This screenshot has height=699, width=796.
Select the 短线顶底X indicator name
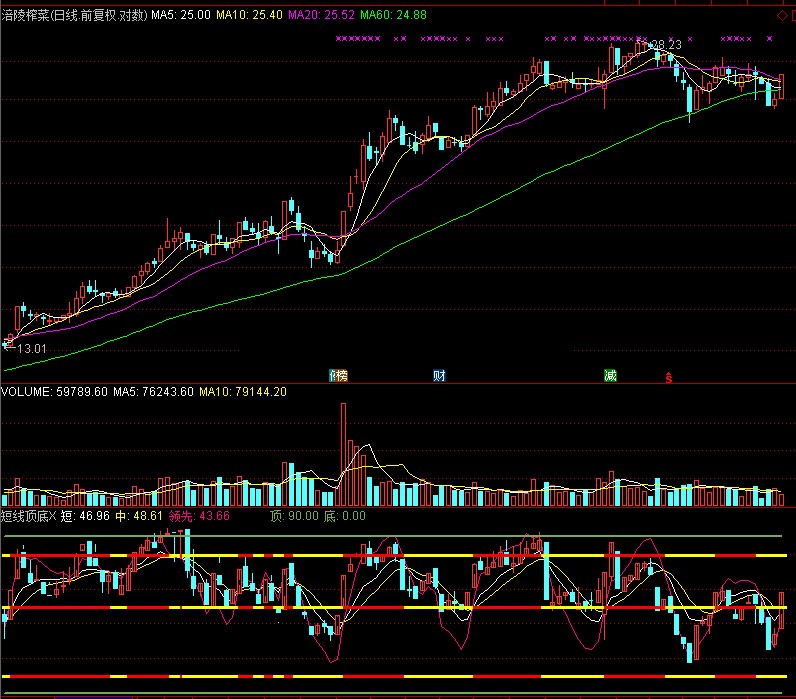point(29,516)
